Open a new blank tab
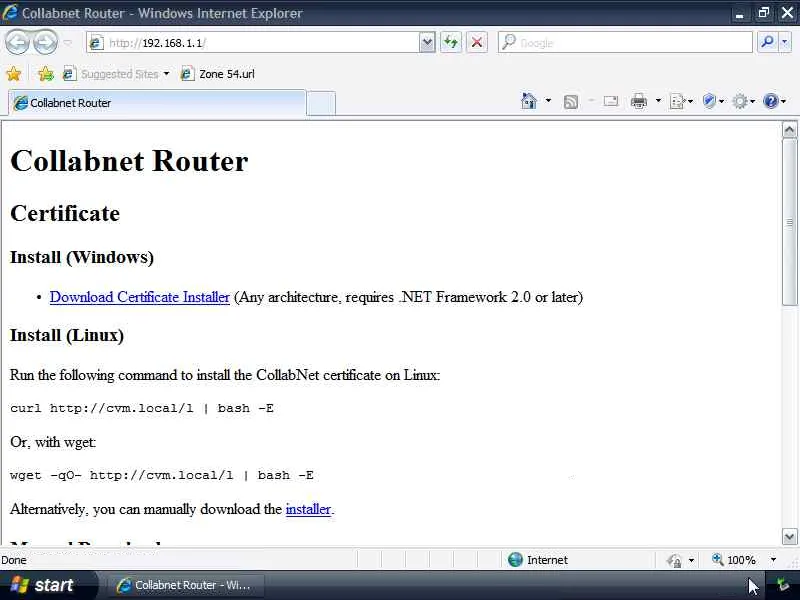Viewport: 800px width, 600px height. 321,104
